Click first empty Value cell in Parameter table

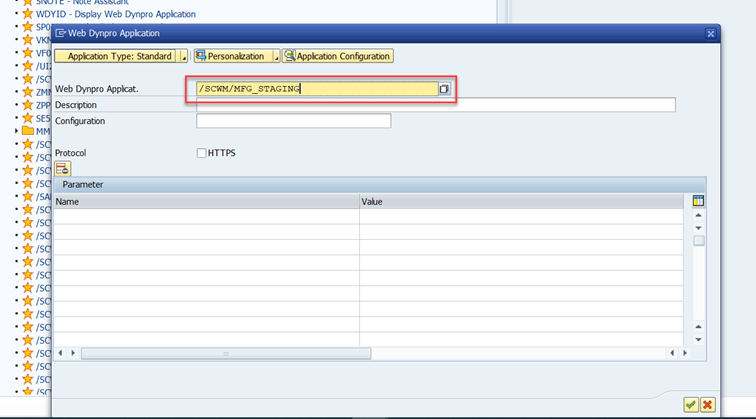[521, 216]
